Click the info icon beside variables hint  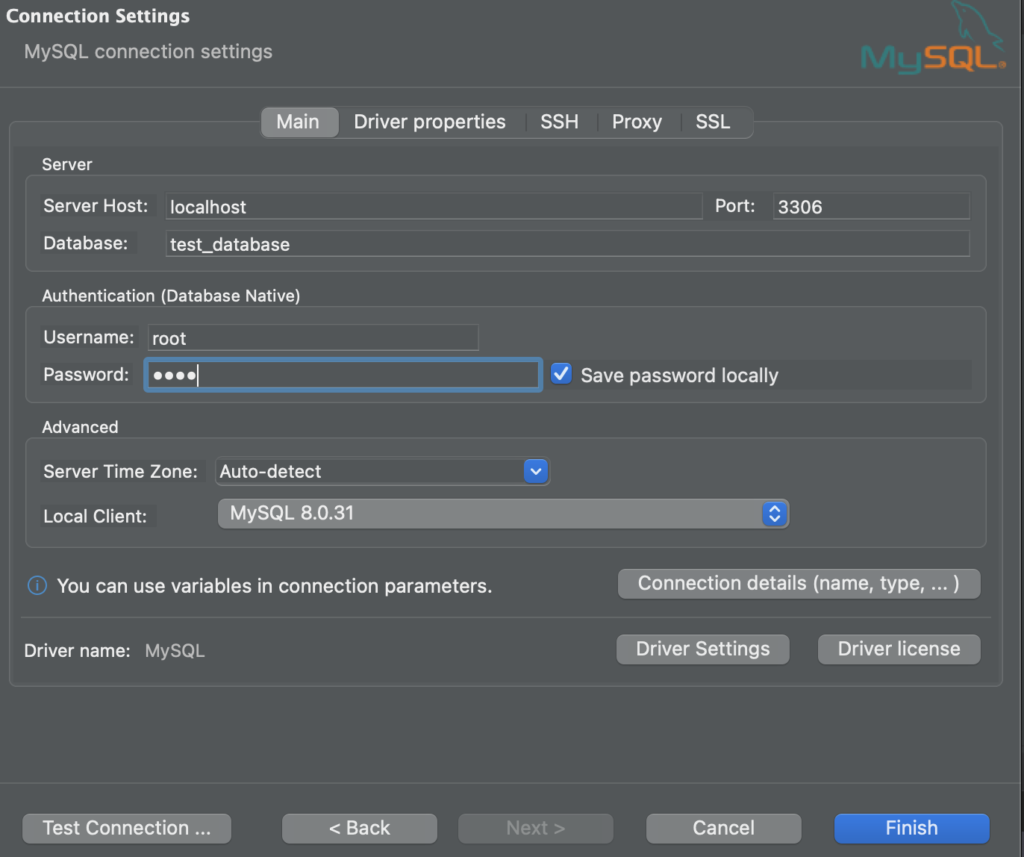coord(37,586)
